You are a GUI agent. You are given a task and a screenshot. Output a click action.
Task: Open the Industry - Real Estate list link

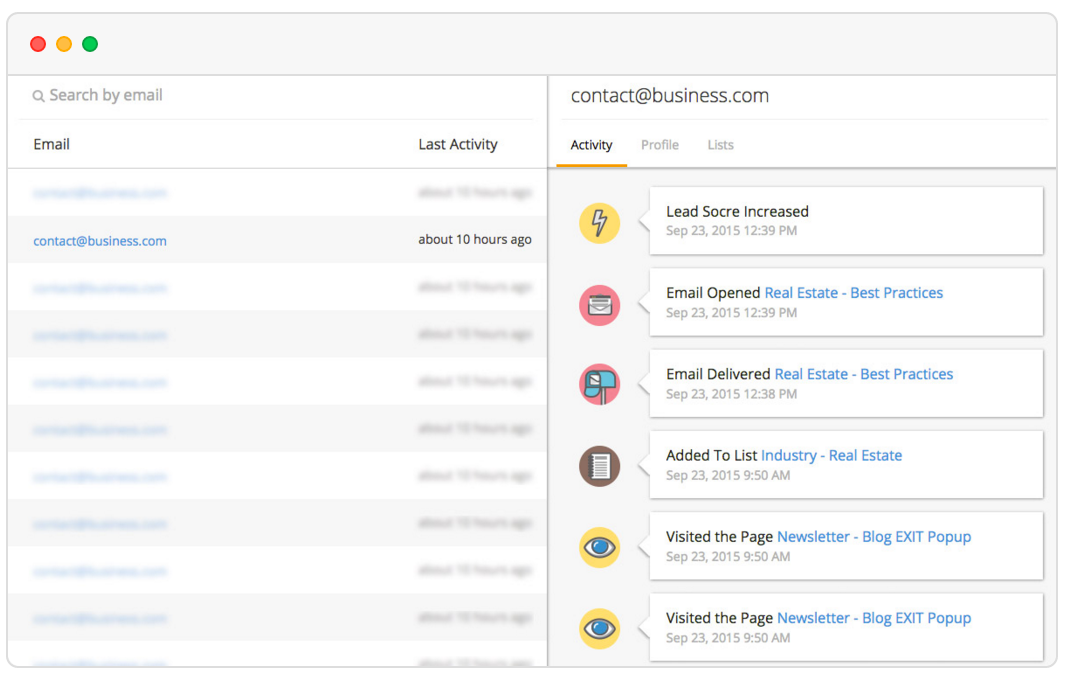pos(831,455)
